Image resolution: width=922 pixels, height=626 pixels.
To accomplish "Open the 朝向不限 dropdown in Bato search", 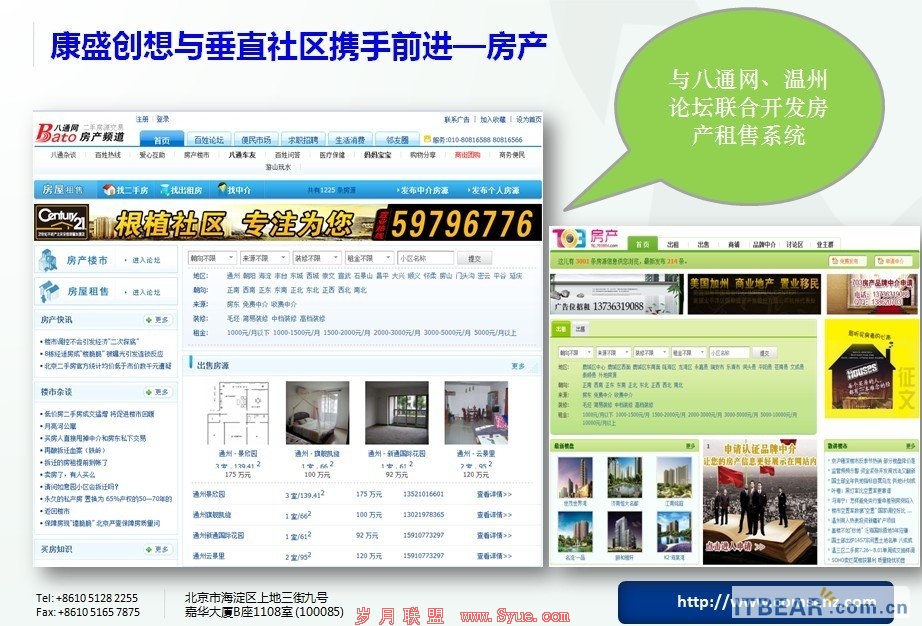I will click(x=212, y=258).
